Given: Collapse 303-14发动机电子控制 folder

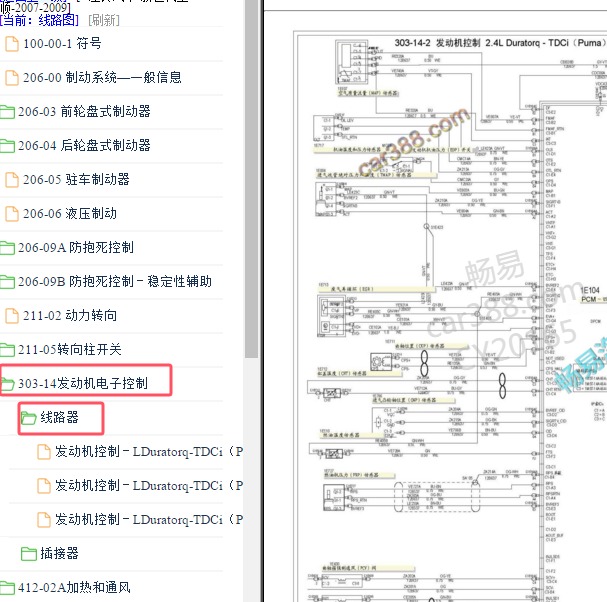Looking at the screenshot, I should tap(83, 384).
